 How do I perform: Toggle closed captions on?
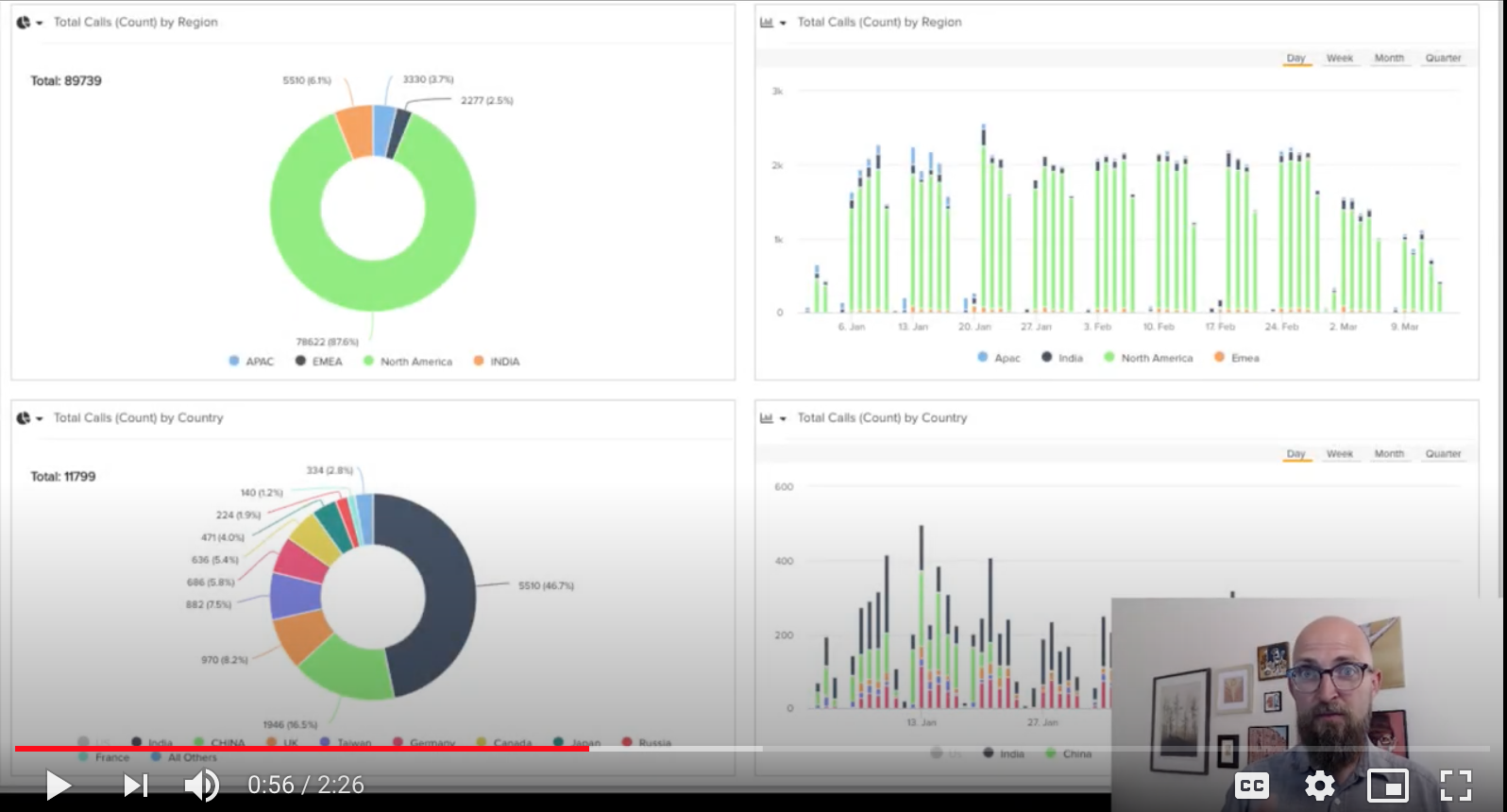1252,785
